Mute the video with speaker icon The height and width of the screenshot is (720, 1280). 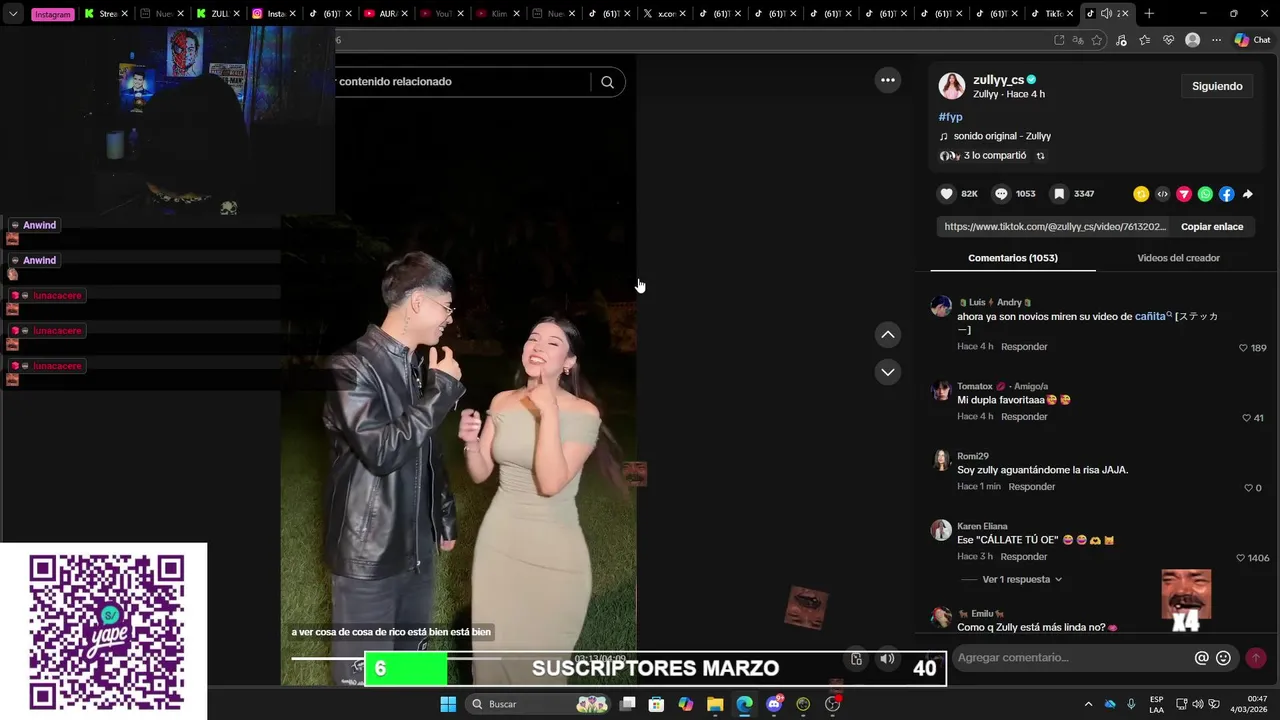pos(887,658)
